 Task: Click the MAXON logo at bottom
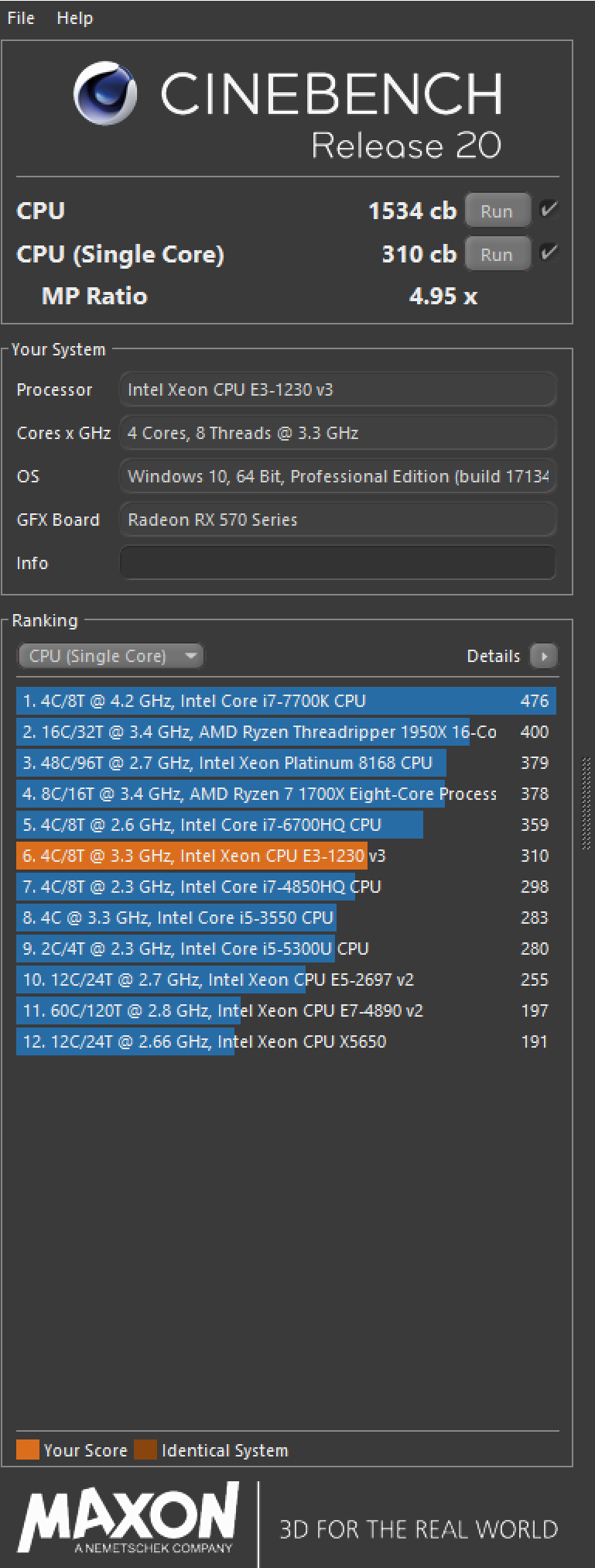128,1518
